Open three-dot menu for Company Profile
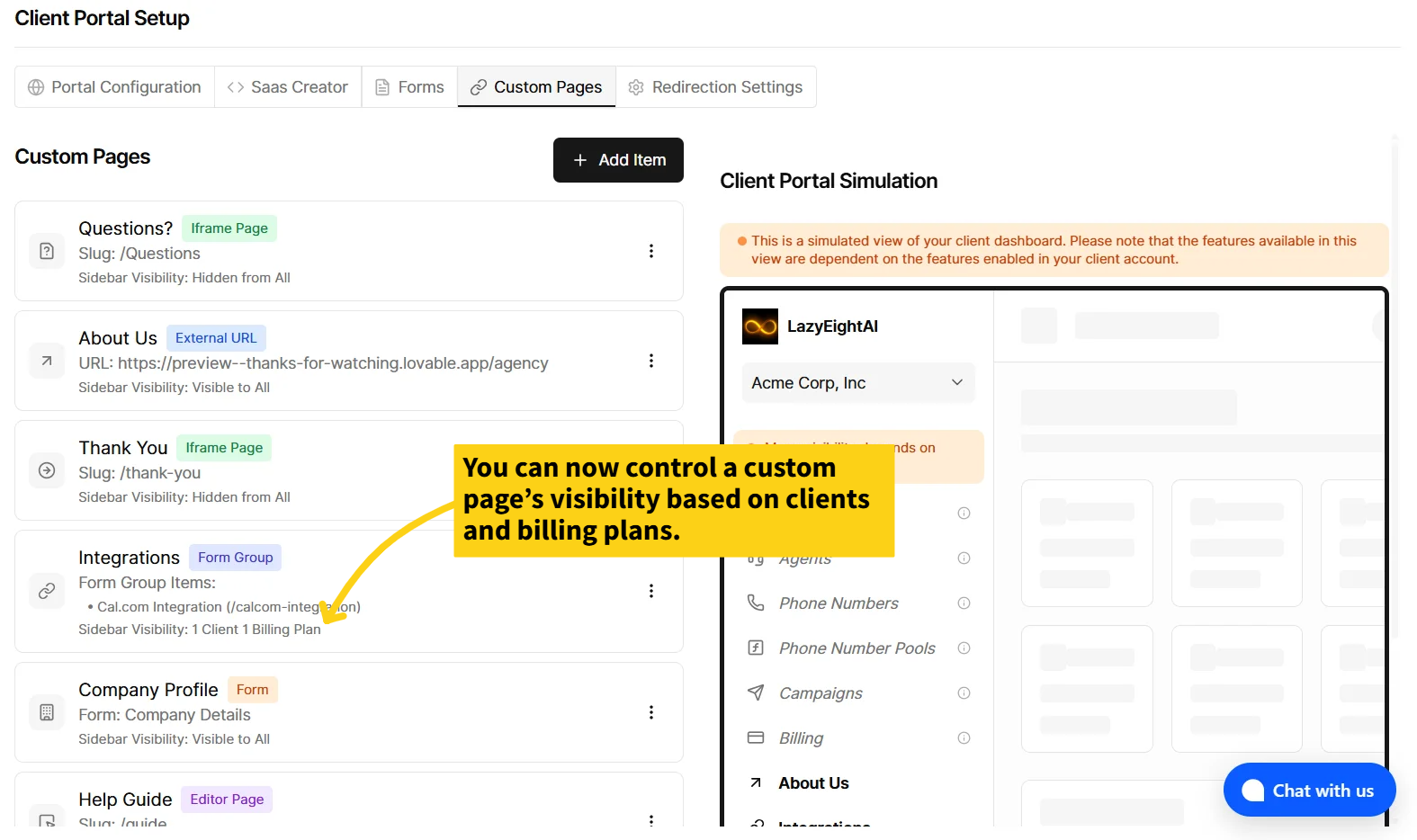Viewport: 1417px width, 840px height. pyautogui.click(x=651, y=712)
